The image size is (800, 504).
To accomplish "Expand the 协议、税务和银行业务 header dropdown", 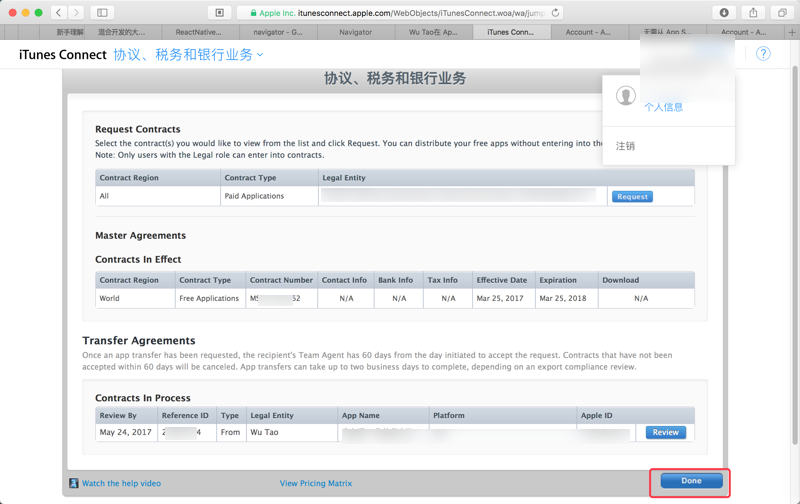I will [x=188, y=55].
